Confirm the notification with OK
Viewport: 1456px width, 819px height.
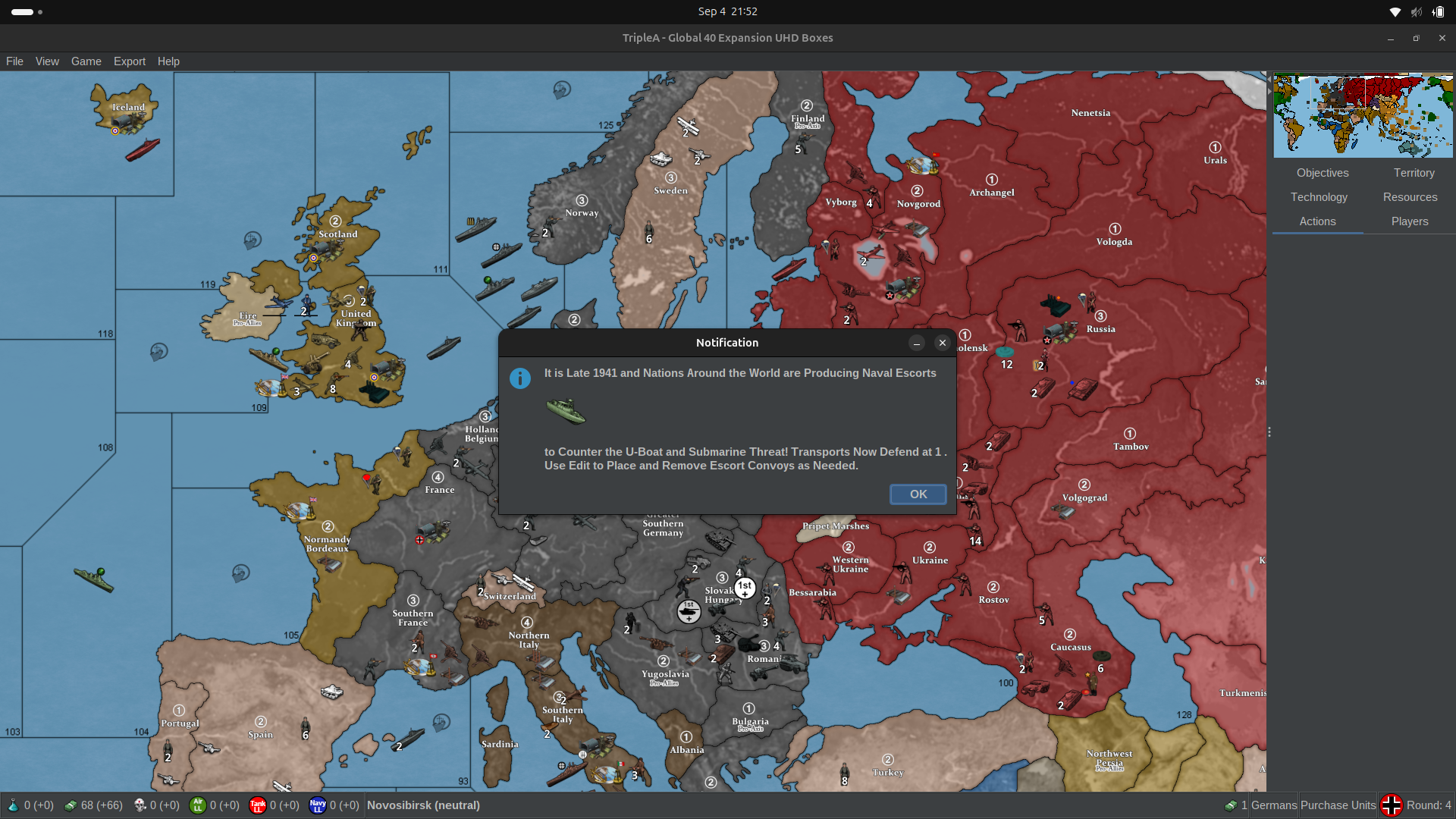point(918,494)
